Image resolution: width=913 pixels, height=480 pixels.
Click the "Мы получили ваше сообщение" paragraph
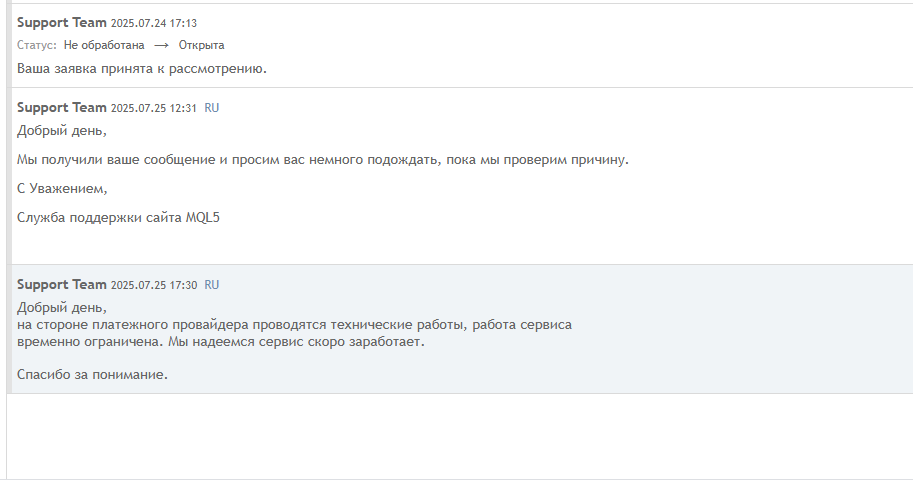[323, 159]
